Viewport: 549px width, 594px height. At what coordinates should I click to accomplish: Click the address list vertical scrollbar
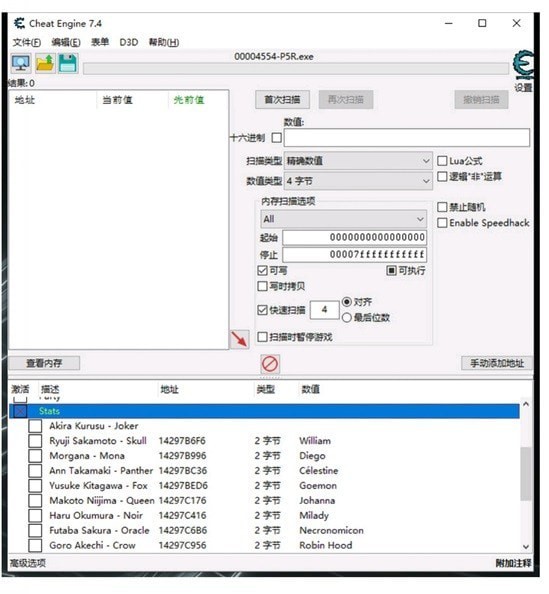tap(526, 475)
